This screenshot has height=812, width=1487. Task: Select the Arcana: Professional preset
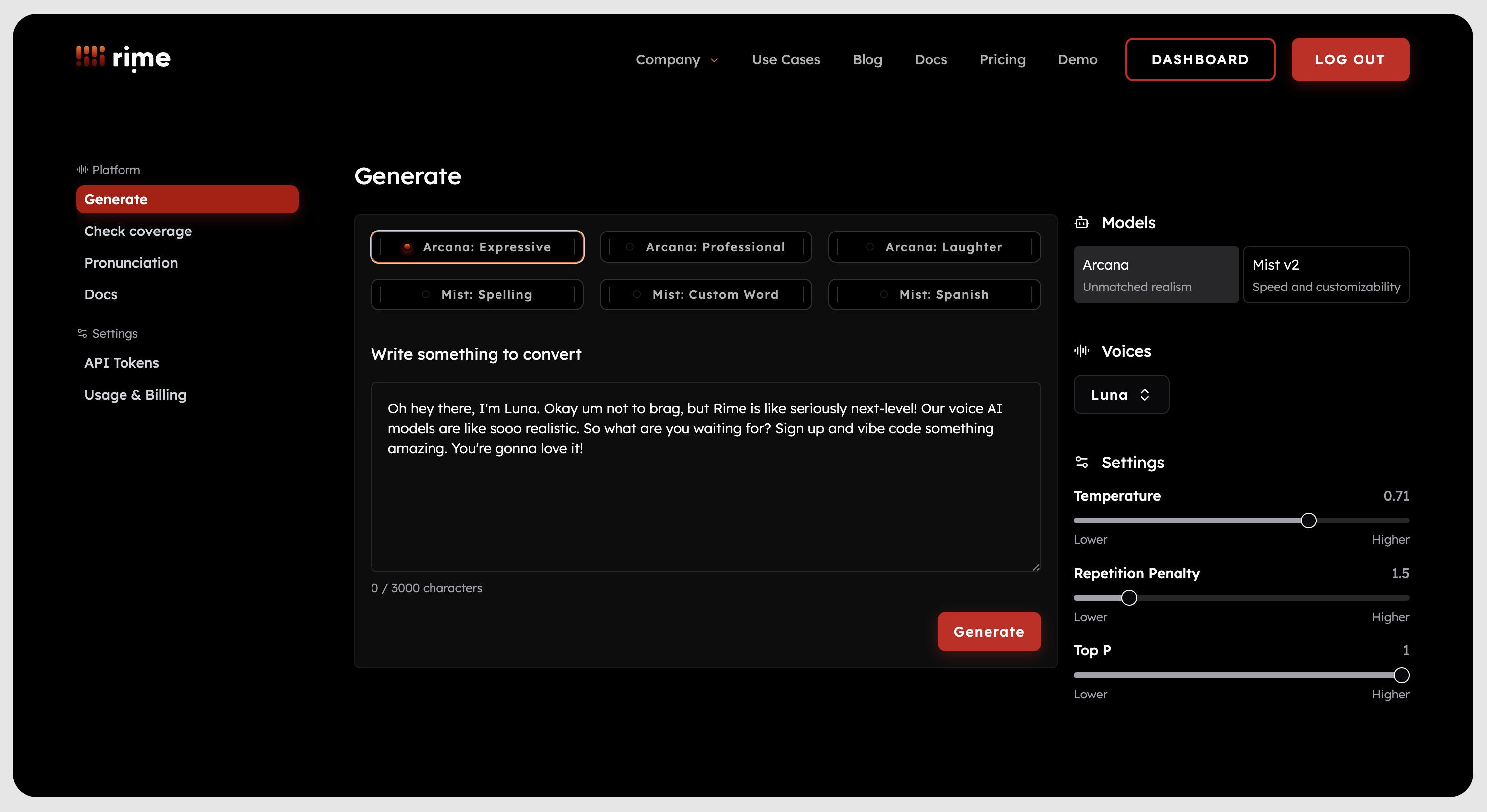tap(705, 247)
